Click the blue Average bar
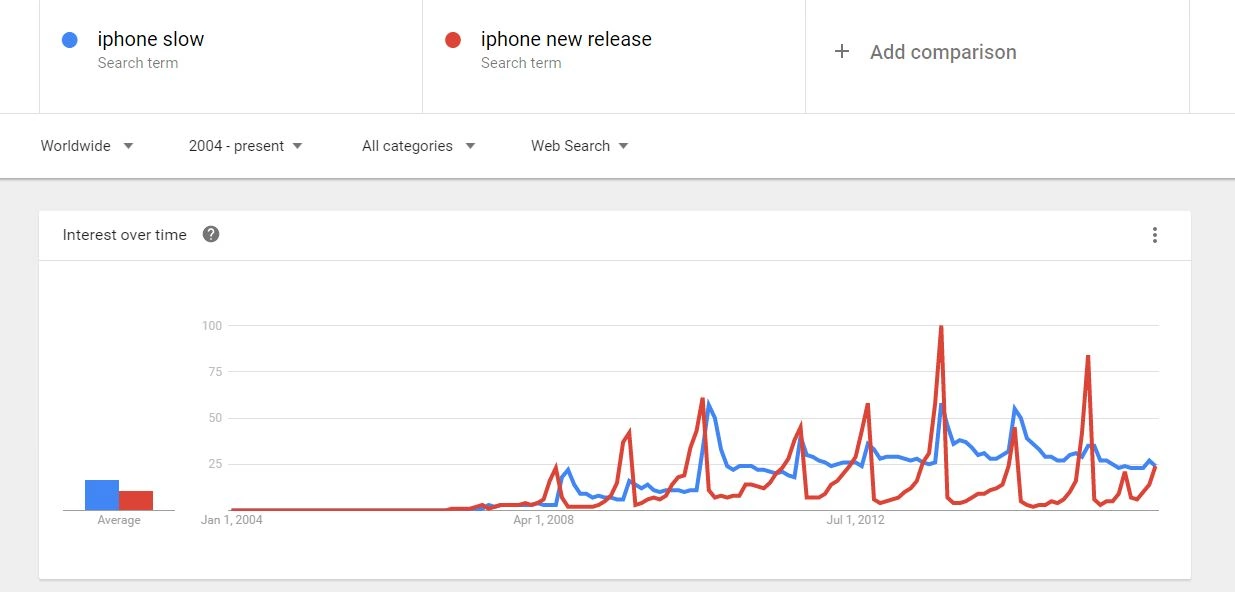 pyautogui.click(x=102, y=495)
